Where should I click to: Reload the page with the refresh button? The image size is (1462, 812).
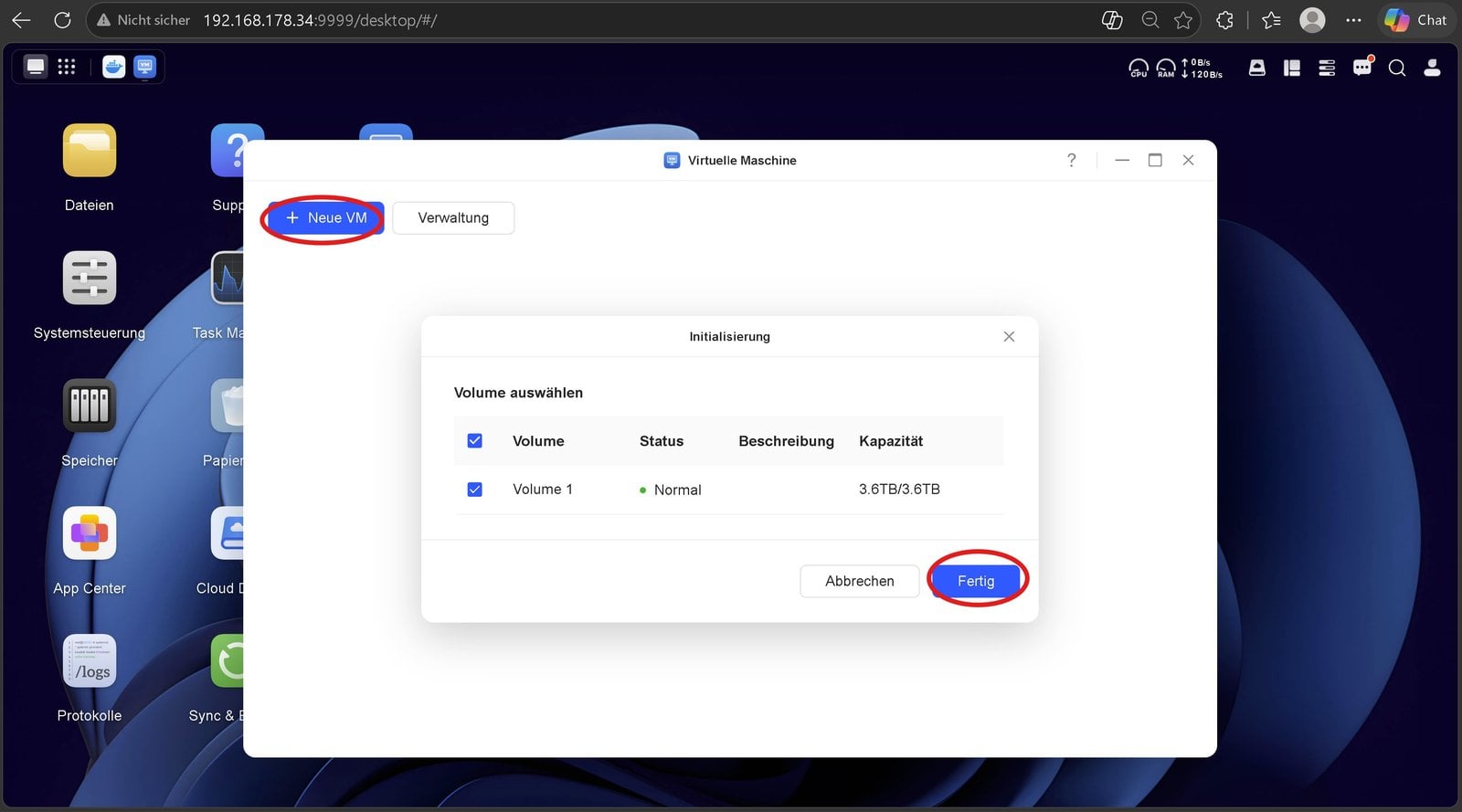(x=62, y=19)
